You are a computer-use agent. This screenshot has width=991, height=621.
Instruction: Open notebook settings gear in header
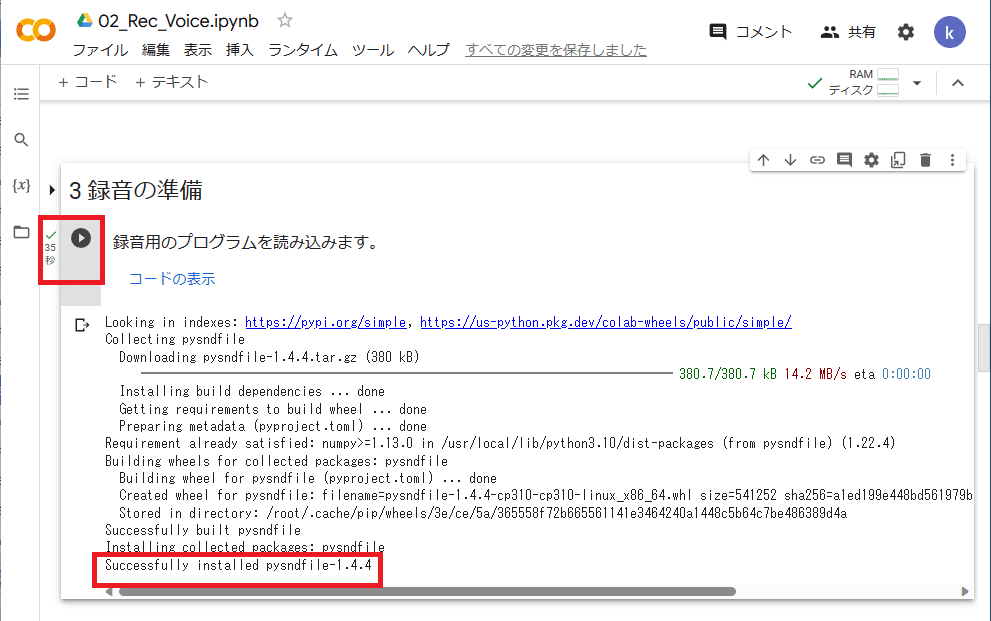pyautogui.click(x=906, y=32)
